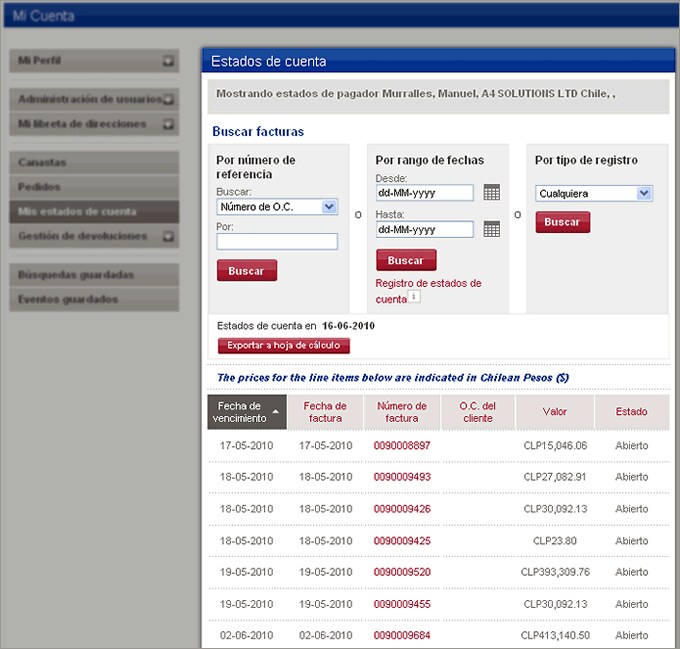Open invoice number 0090008897
The image size is (680, 649).
(x=402, y=445)
